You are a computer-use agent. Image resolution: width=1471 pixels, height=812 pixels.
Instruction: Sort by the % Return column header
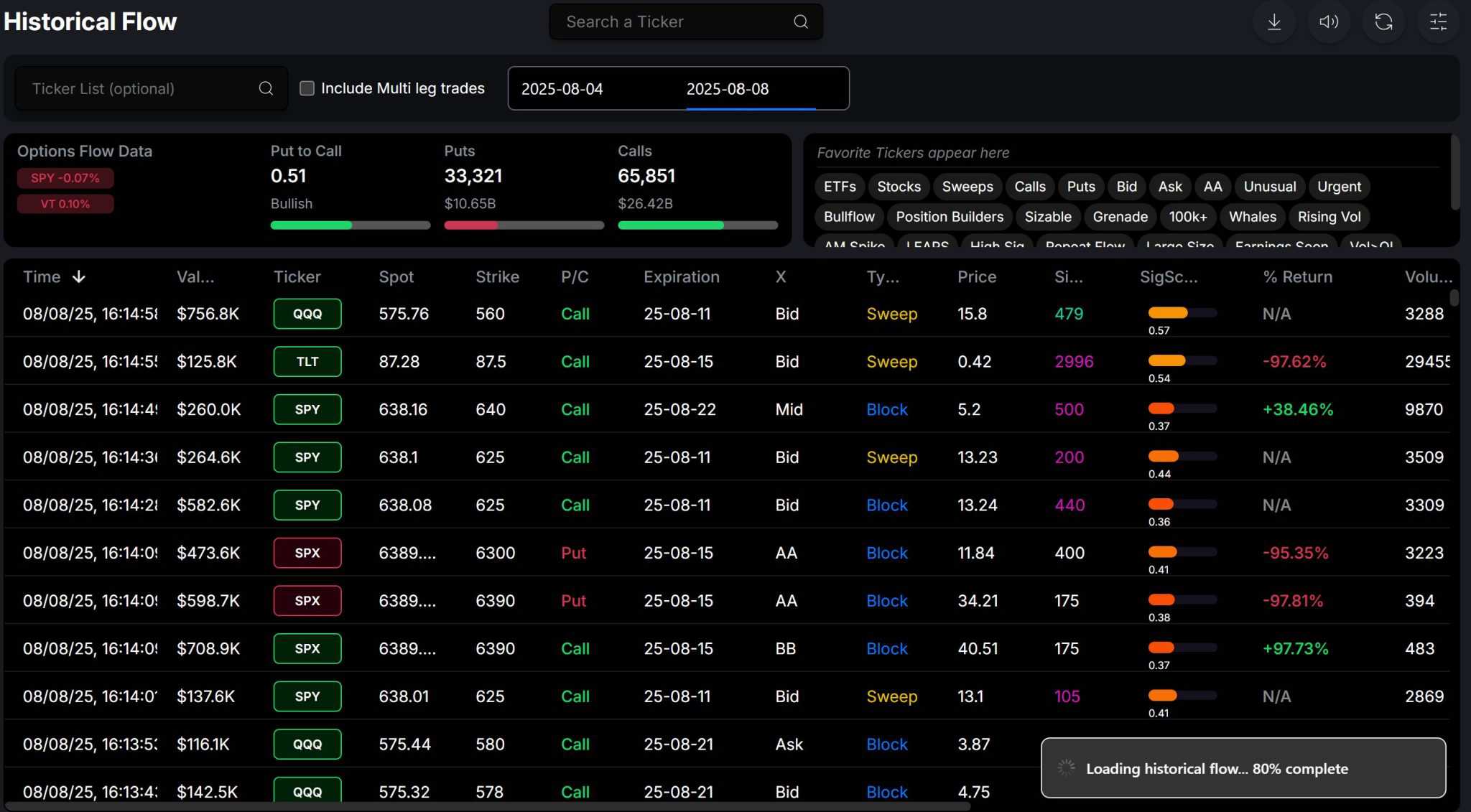tap(1297, 277)
